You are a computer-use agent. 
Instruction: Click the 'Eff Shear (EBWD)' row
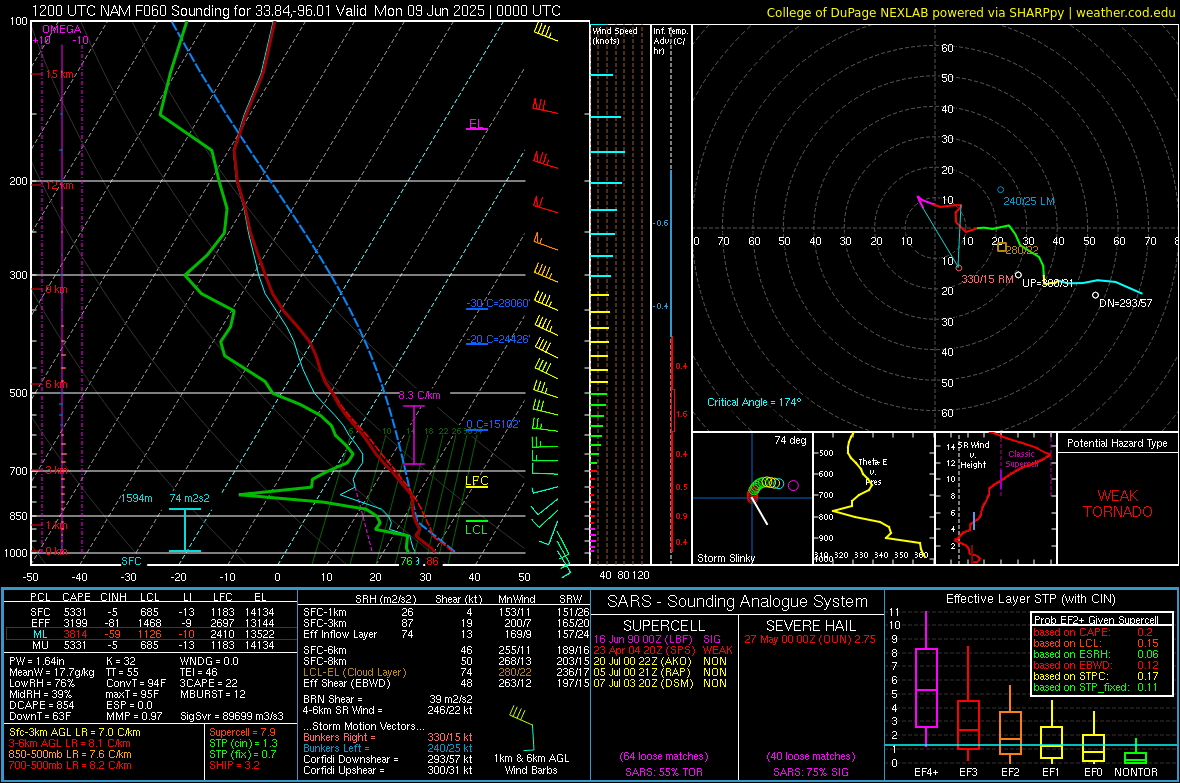[446, 683]
